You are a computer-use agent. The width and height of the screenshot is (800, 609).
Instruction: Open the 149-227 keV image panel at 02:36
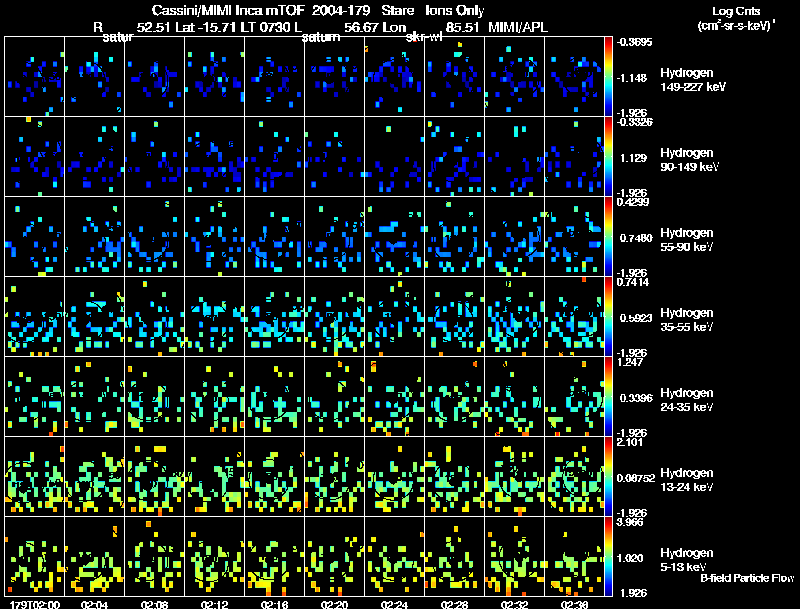pos(574,77)
